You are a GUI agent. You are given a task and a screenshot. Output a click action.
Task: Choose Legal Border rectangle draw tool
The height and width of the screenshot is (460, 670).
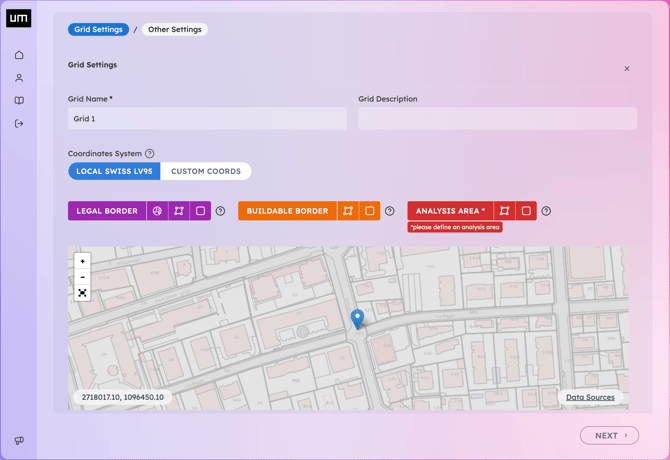[200, 211]
